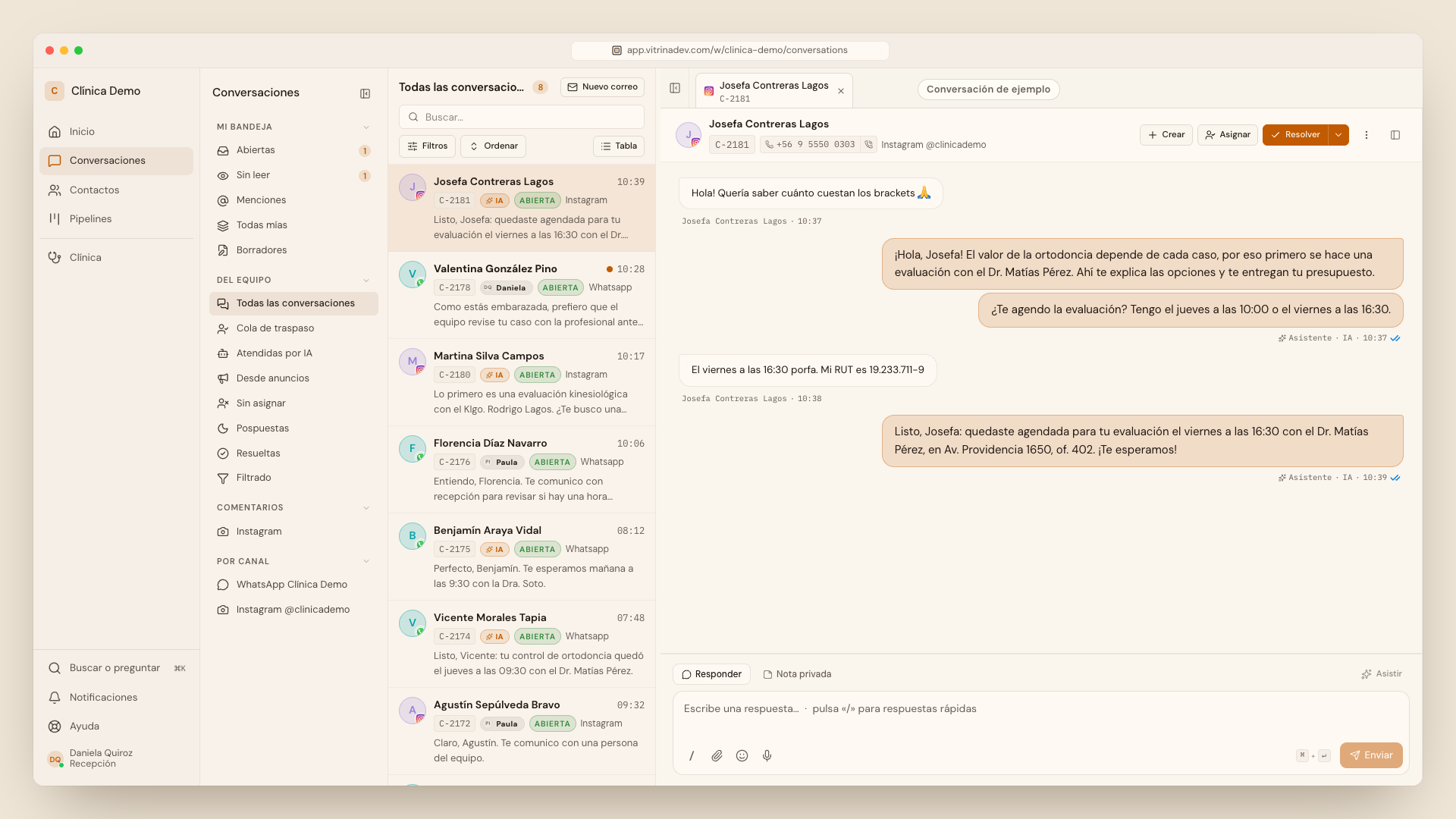Open the Sin leer inbox filter
The height and width of the screenshot is (819, 1456).
(x=293, y=175)
